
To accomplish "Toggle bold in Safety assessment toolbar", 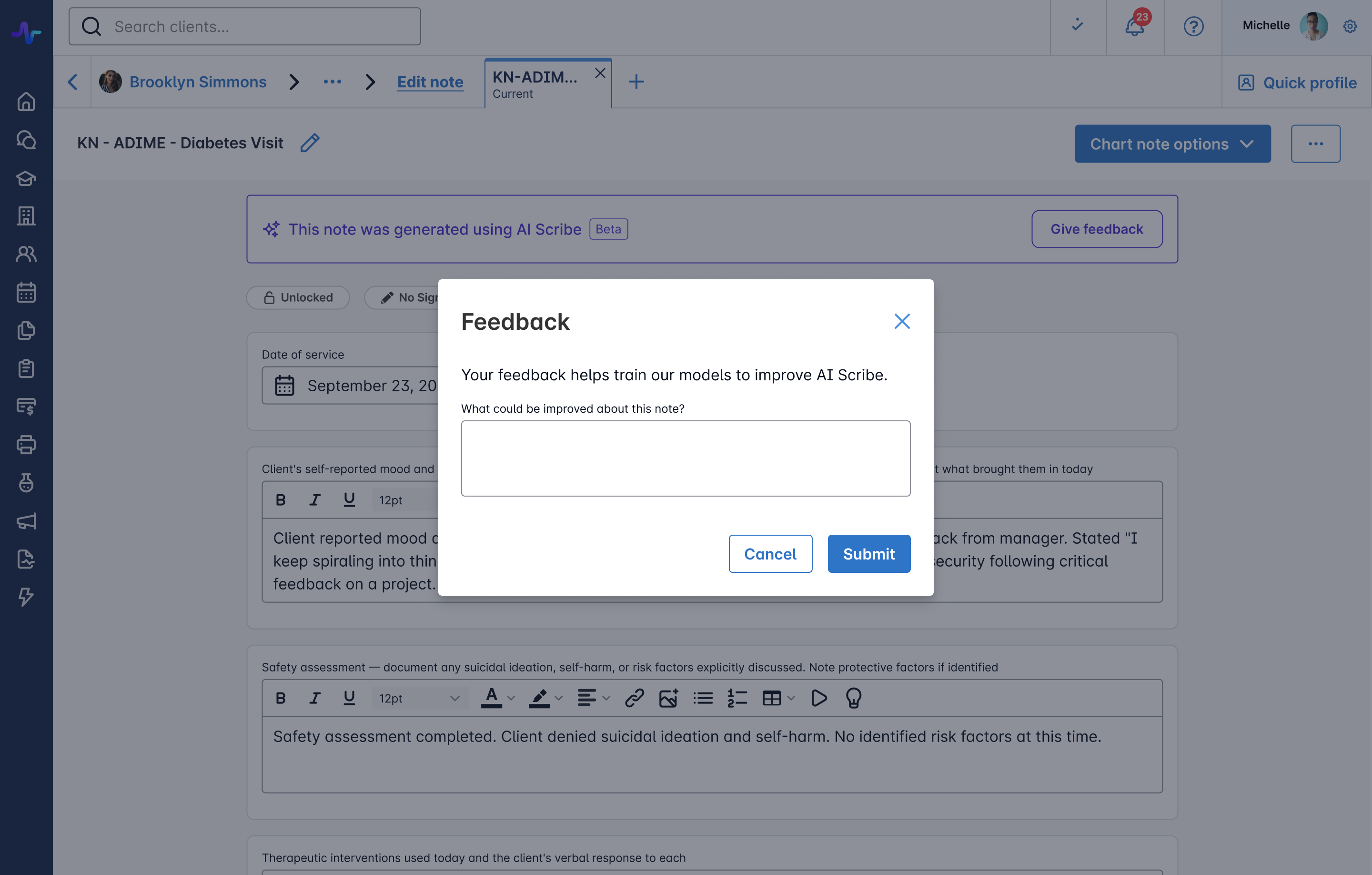I will 280,698.
